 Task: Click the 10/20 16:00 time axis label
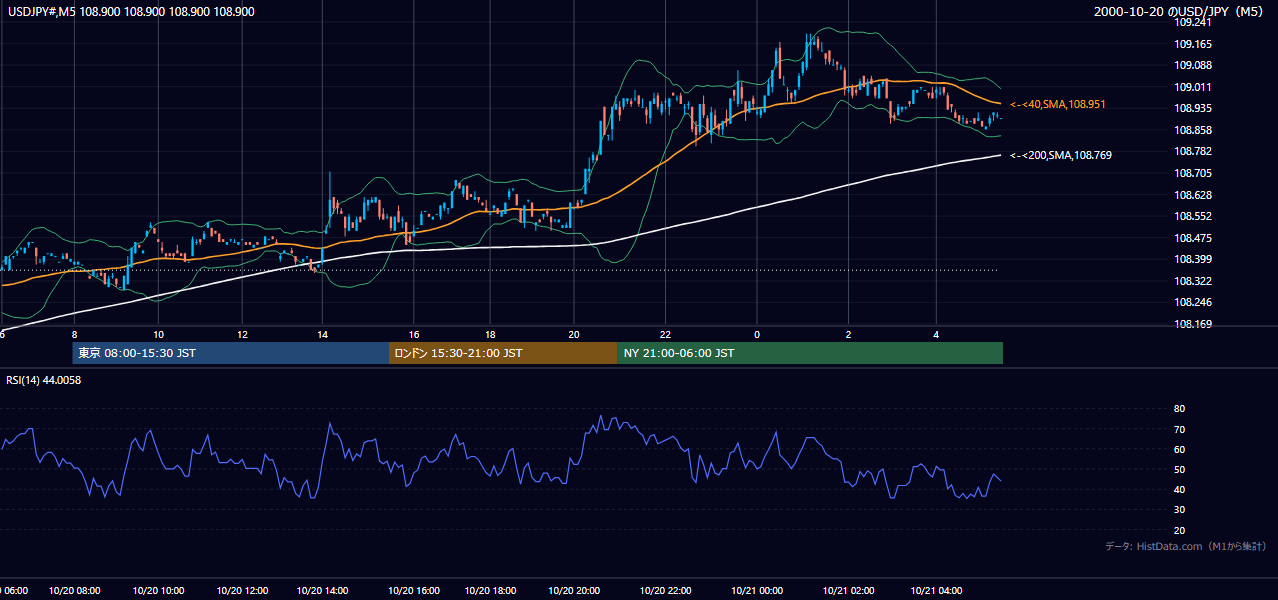click(x=414, y=591)
